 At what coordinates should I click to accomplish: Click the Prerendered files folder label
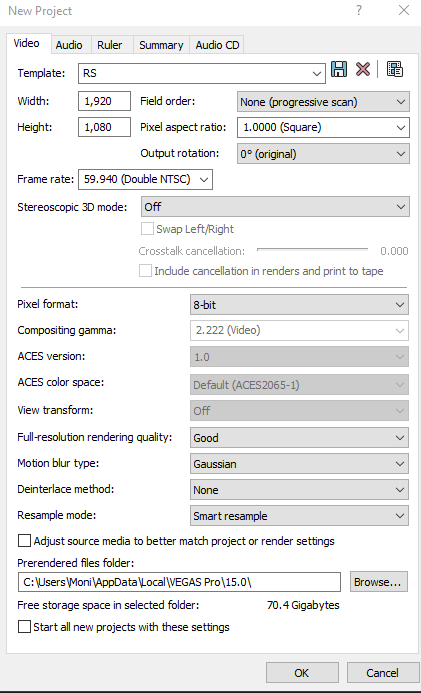point(76,563)
